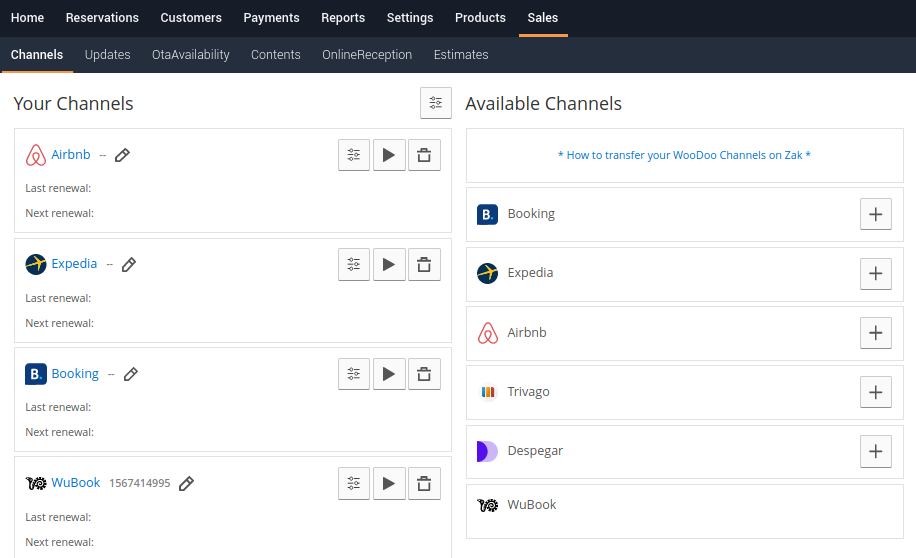Image resolution: width=916 pixels, height=558 pixels.
Task: Add Despegar from Available Channels plus button
Action: (x=876, y=451)
